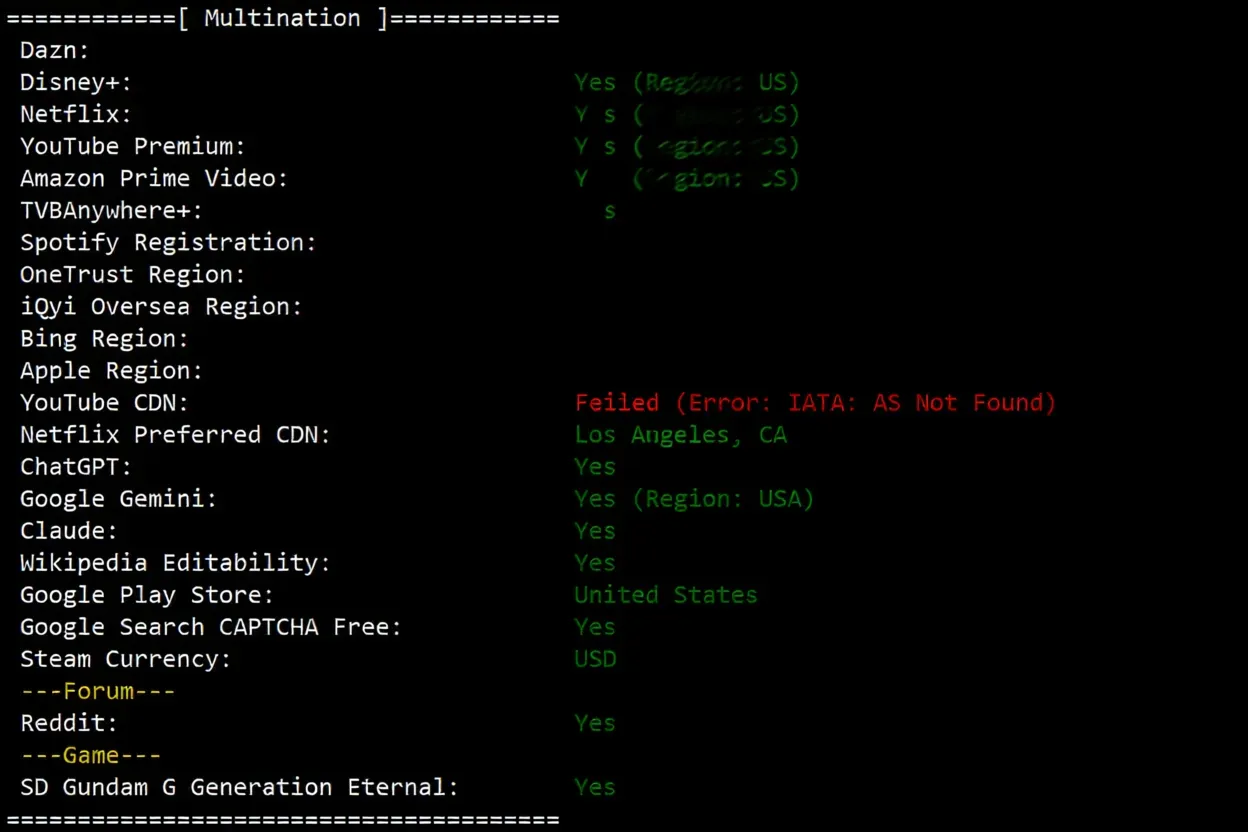Click the SD Gundam G Generation Eternal: label
Screen dimensions: 1248x832
point(239,786)
